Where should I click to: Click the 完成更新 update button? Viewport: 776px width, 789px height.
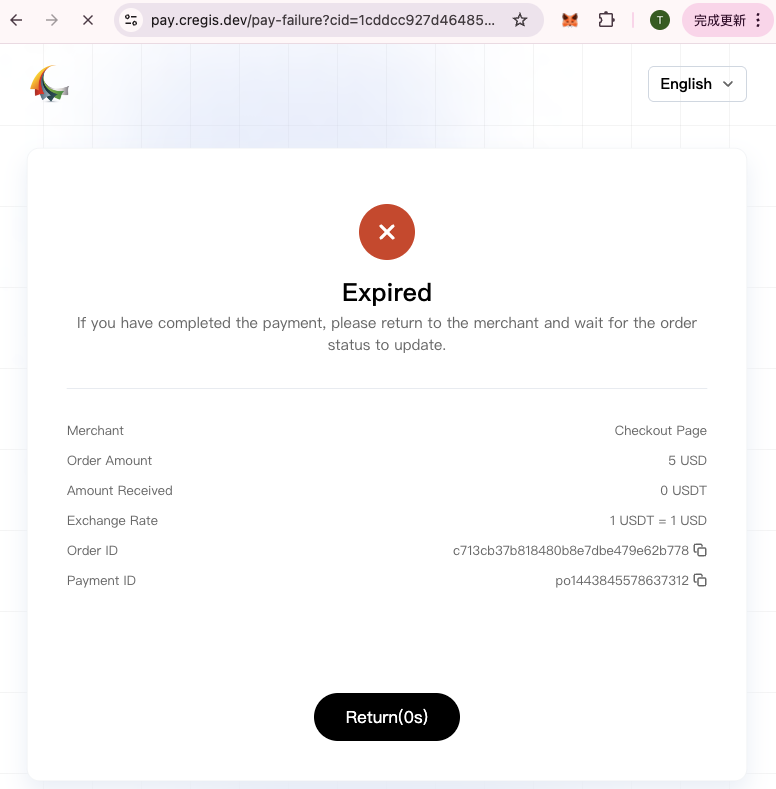tap(720, 20)
